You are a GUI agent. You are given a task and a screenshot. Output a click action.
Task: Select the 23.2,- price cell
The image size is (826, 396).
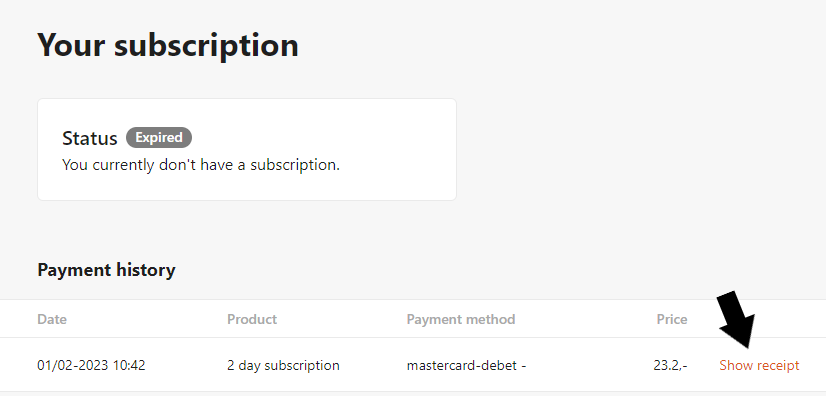tap(670, 365)
